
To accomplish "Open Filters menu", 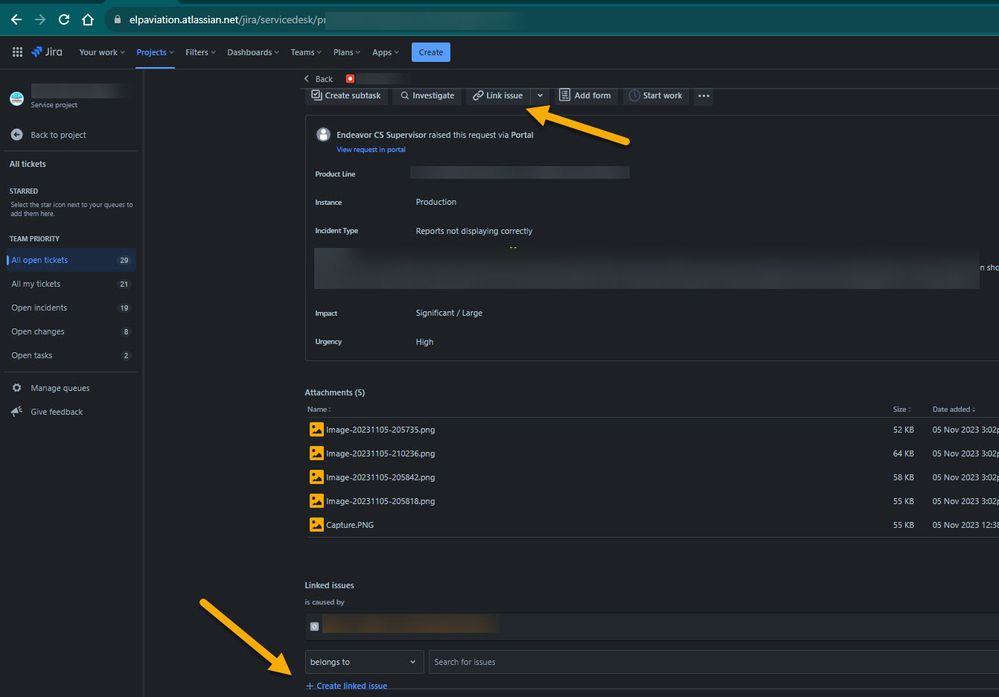I will click(x=200, y=52).
